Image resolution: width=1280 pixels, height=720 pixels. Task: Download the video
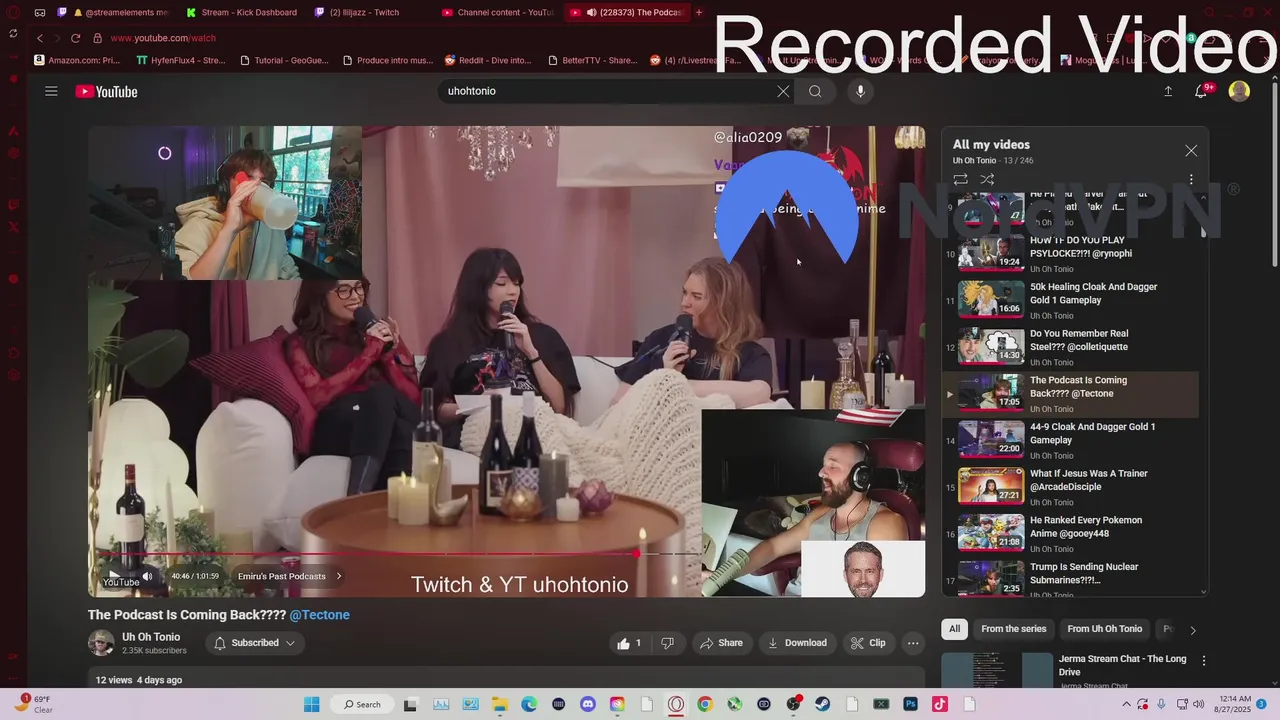pos(797,643)
